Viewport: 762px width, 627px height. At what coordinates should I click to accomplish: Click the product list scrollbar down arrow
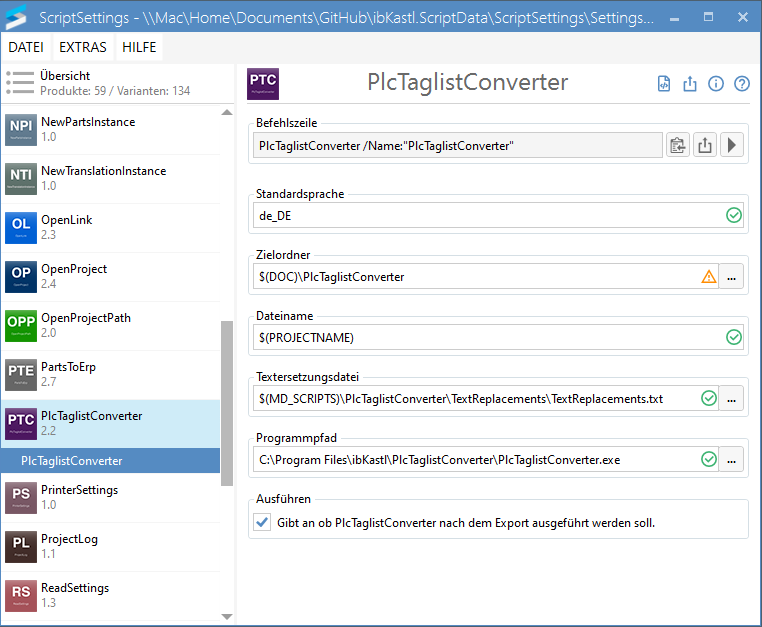pos(226,617)
